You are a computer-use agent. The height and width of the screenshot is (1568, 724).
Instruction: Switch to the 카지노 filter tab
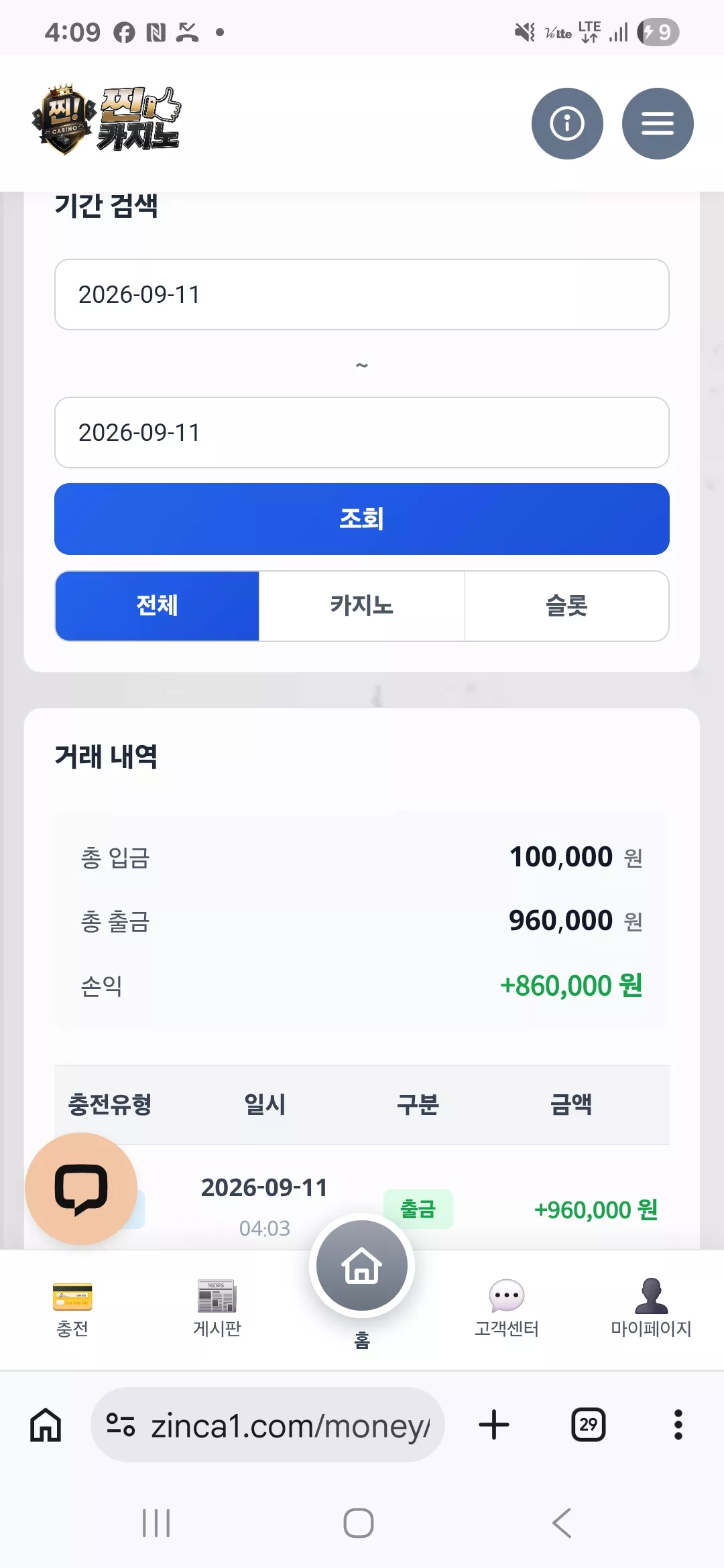(x=362, y=606)
